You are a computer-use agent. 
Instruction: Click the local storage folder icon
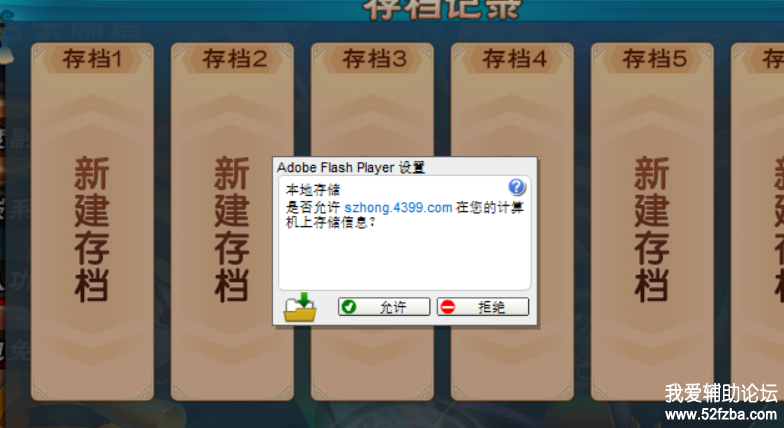(x=300, y=307)
